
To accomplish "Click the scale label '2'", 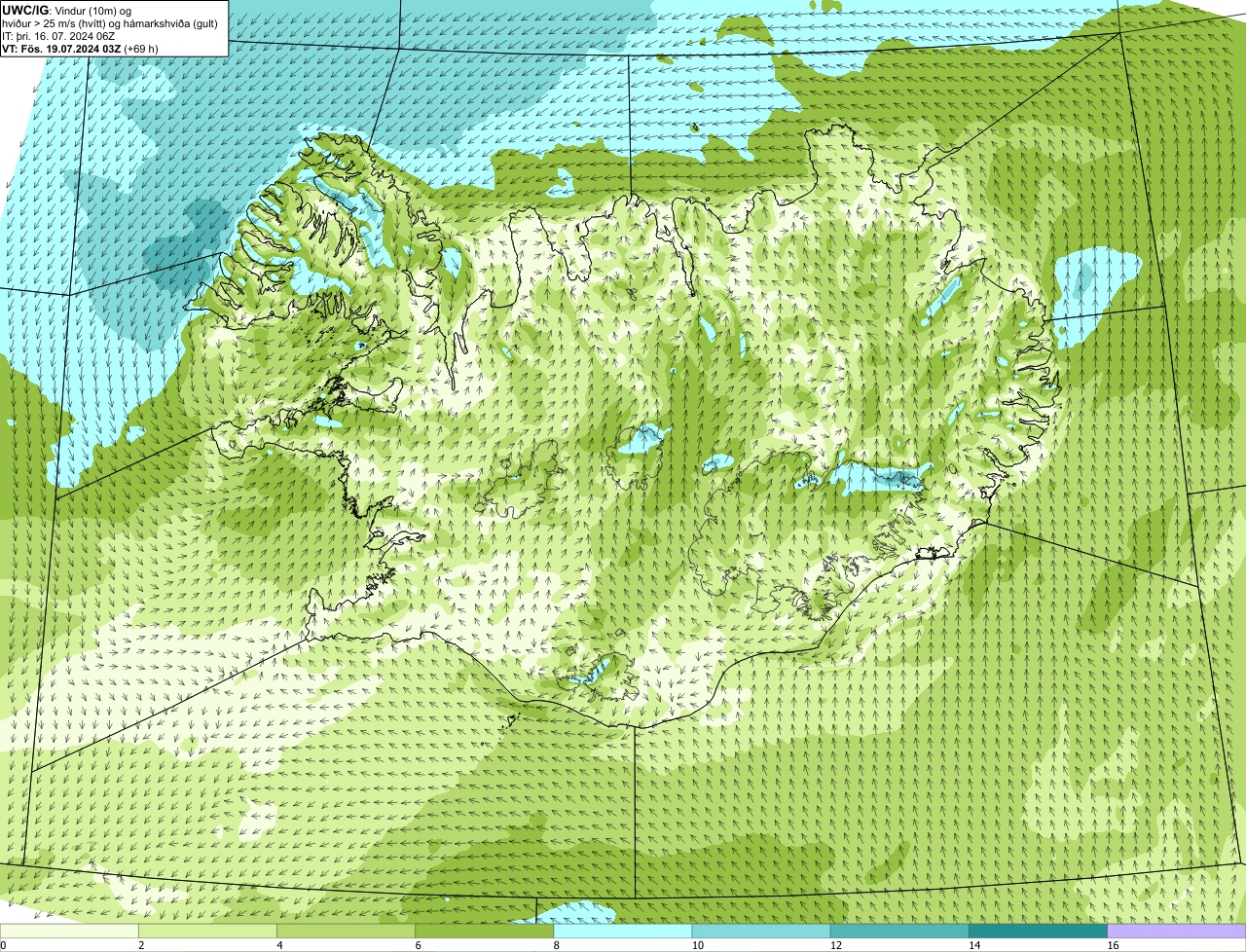I will tap(141, 945).
